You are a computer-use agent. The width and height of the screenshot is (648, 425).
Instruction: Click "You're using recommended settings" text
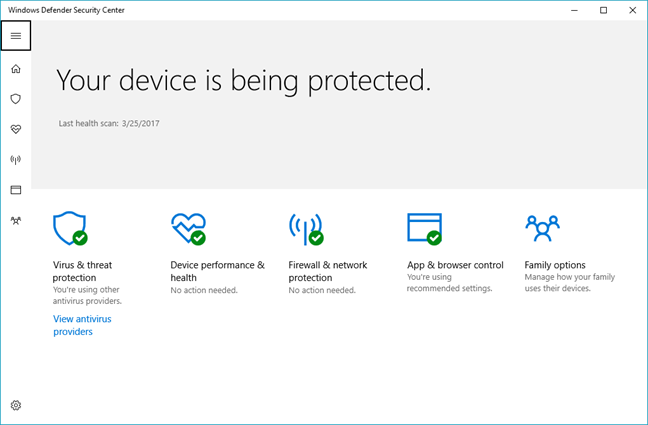[449, 283]
